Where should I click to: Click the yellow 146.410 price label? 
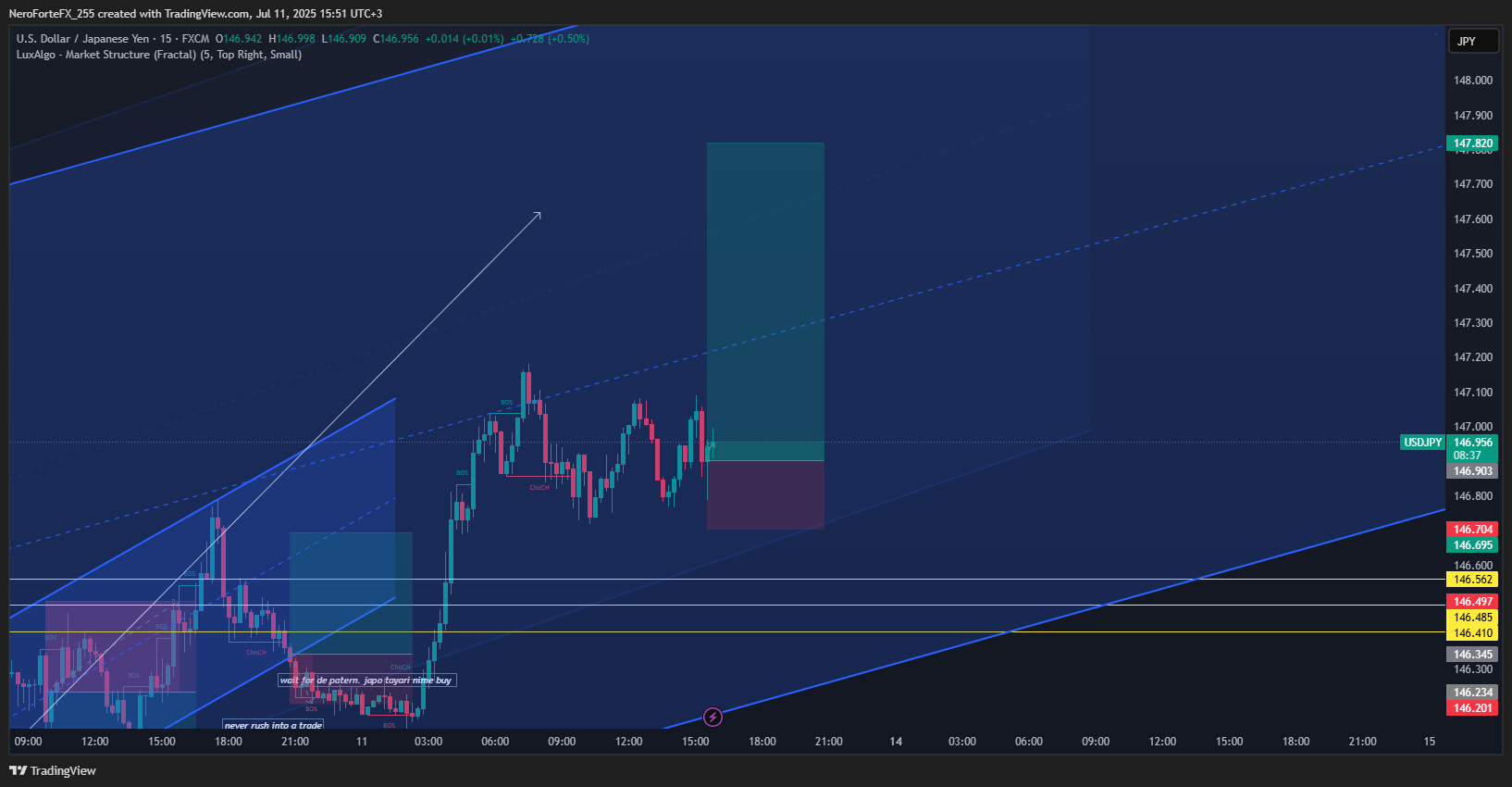[x=1472, y=633]
